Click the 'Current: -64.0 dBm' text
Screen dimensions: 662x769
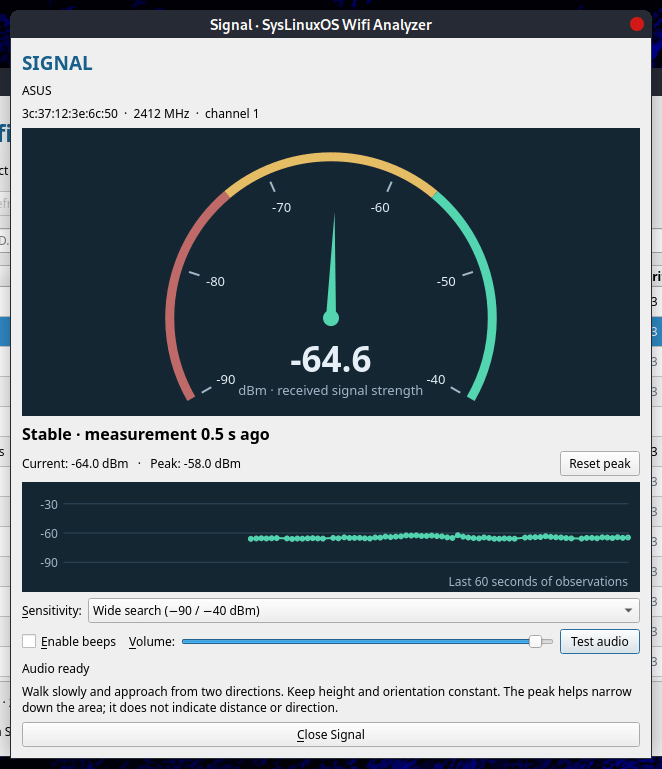pyautogui.click(x=75, y=463)
